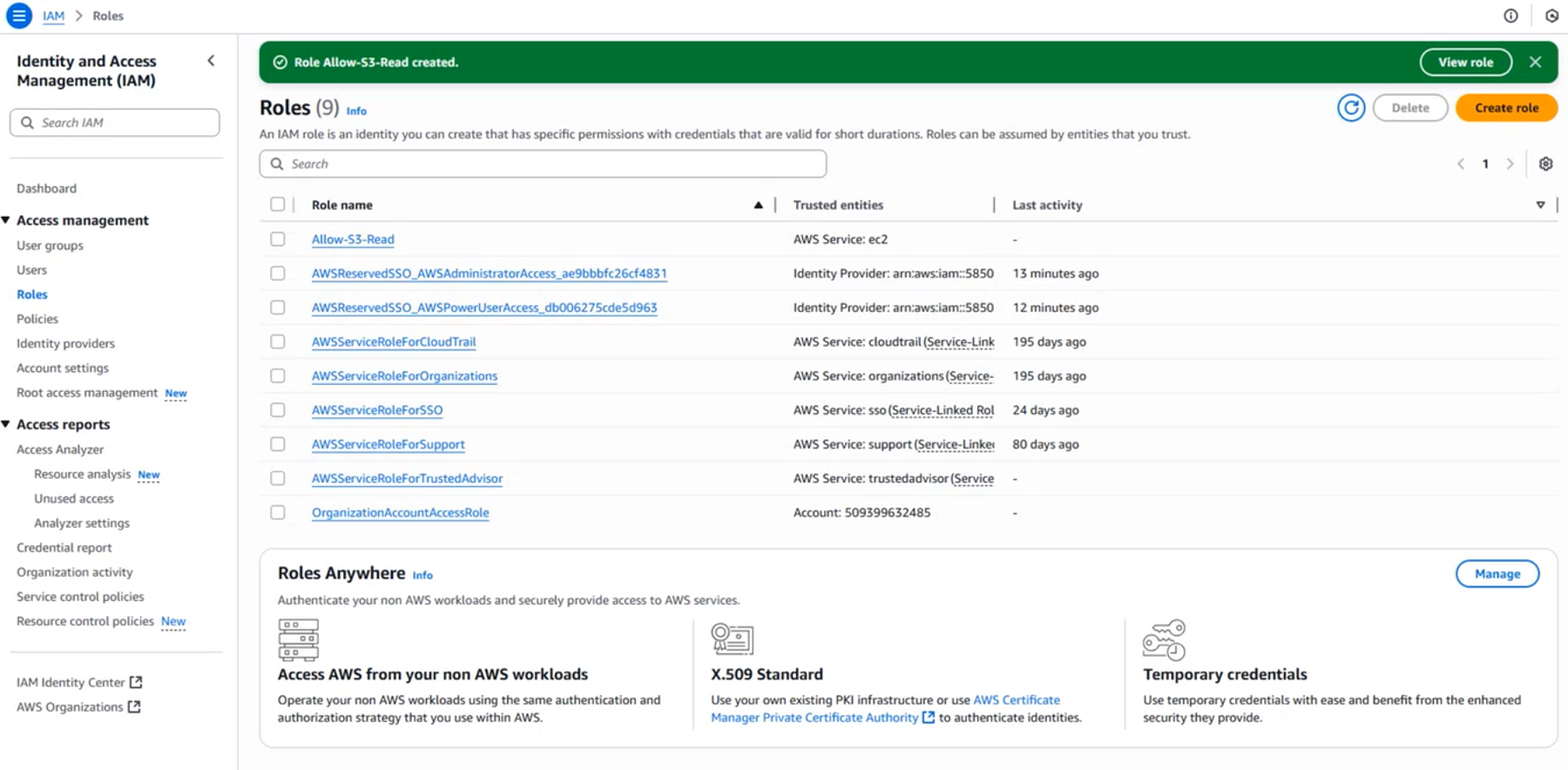This screenshot has height=770, width=1568.
Task: Go to Users in sidebar
Action: [x=31, y=270]
